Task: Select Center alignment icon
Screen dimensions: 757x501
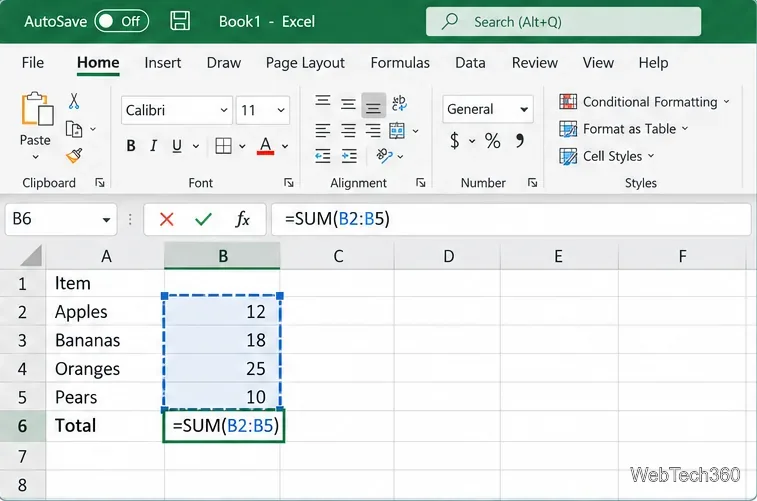Action: [x=348, y=130]
